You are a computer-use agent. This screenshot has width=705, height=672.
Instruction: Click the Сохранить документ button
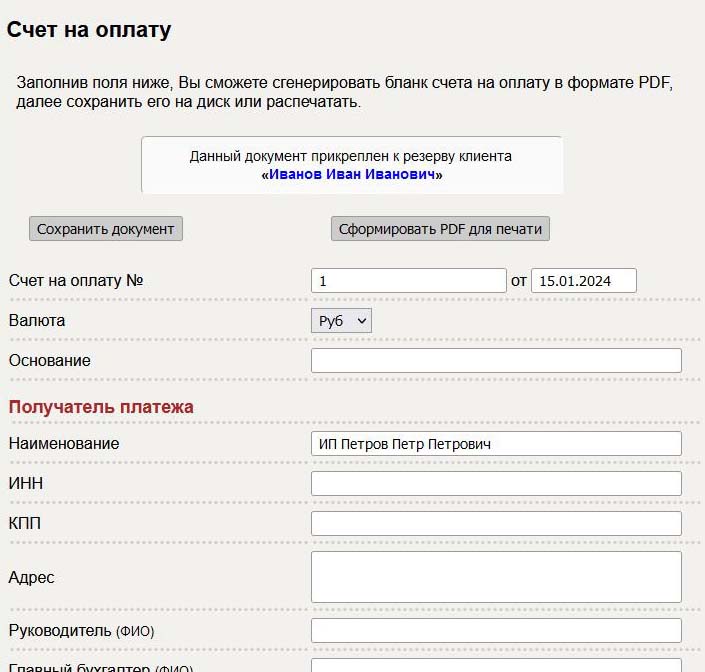[x=106, y=229]
